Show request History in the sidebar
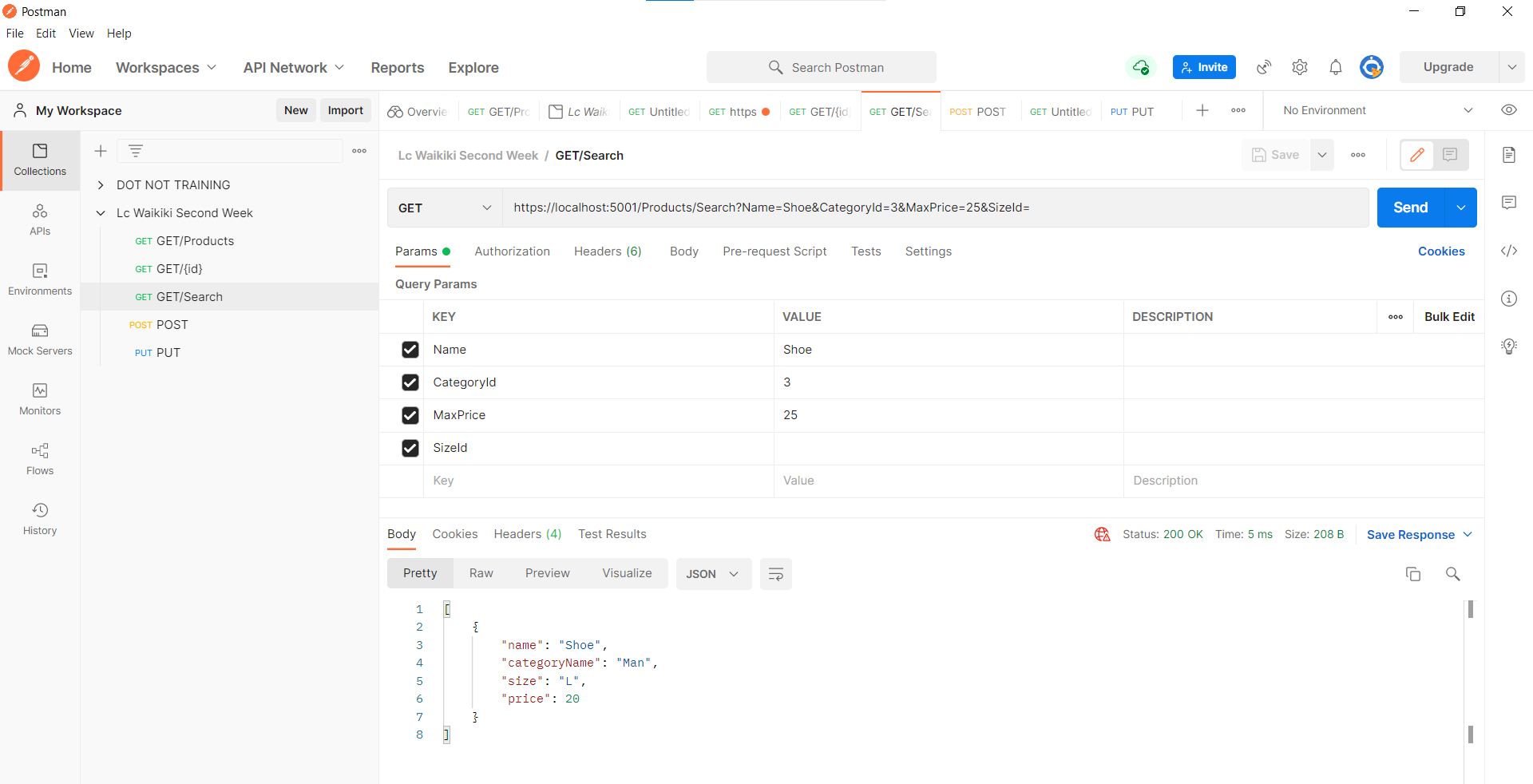Viewport: 1533px width, 784px height. point(39,517)
